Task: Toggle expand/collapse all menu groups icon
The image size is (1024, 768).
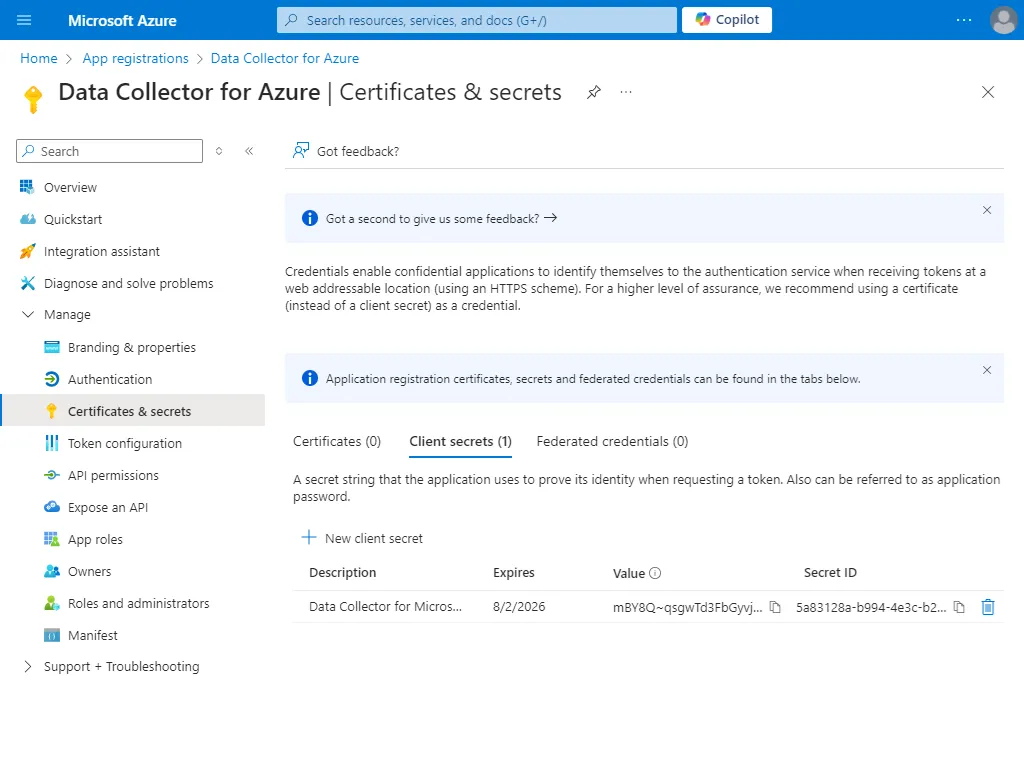Action: [x=219, y=151]
